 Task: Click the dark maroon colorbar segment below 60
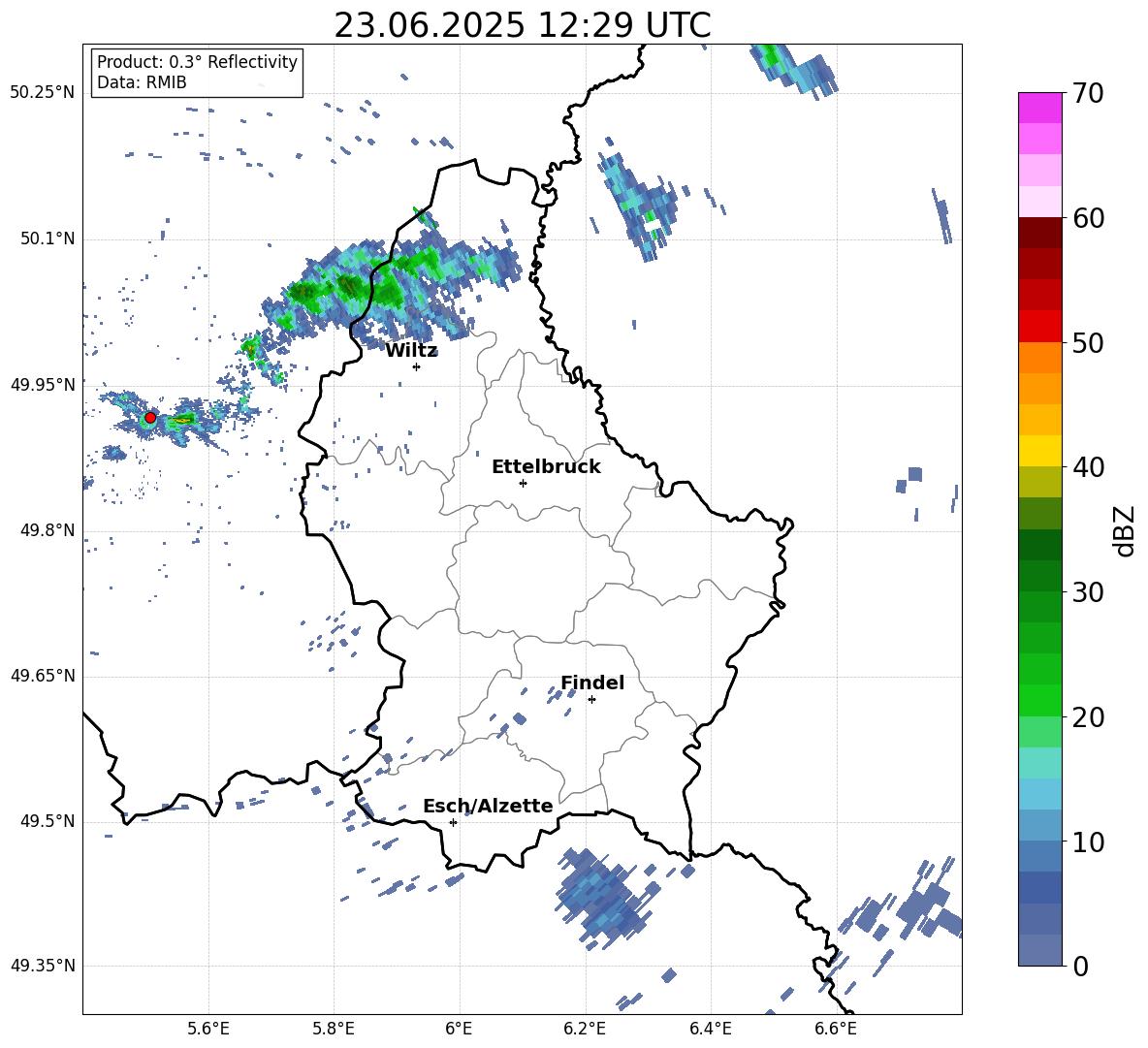point(1039,234)
